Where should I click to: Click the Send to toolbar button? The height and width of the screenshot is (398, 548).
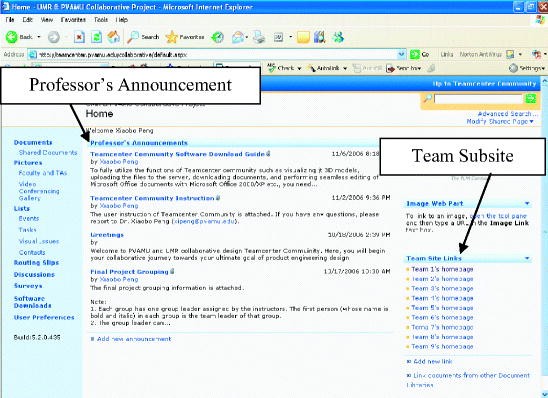click(x=404, y=68)
